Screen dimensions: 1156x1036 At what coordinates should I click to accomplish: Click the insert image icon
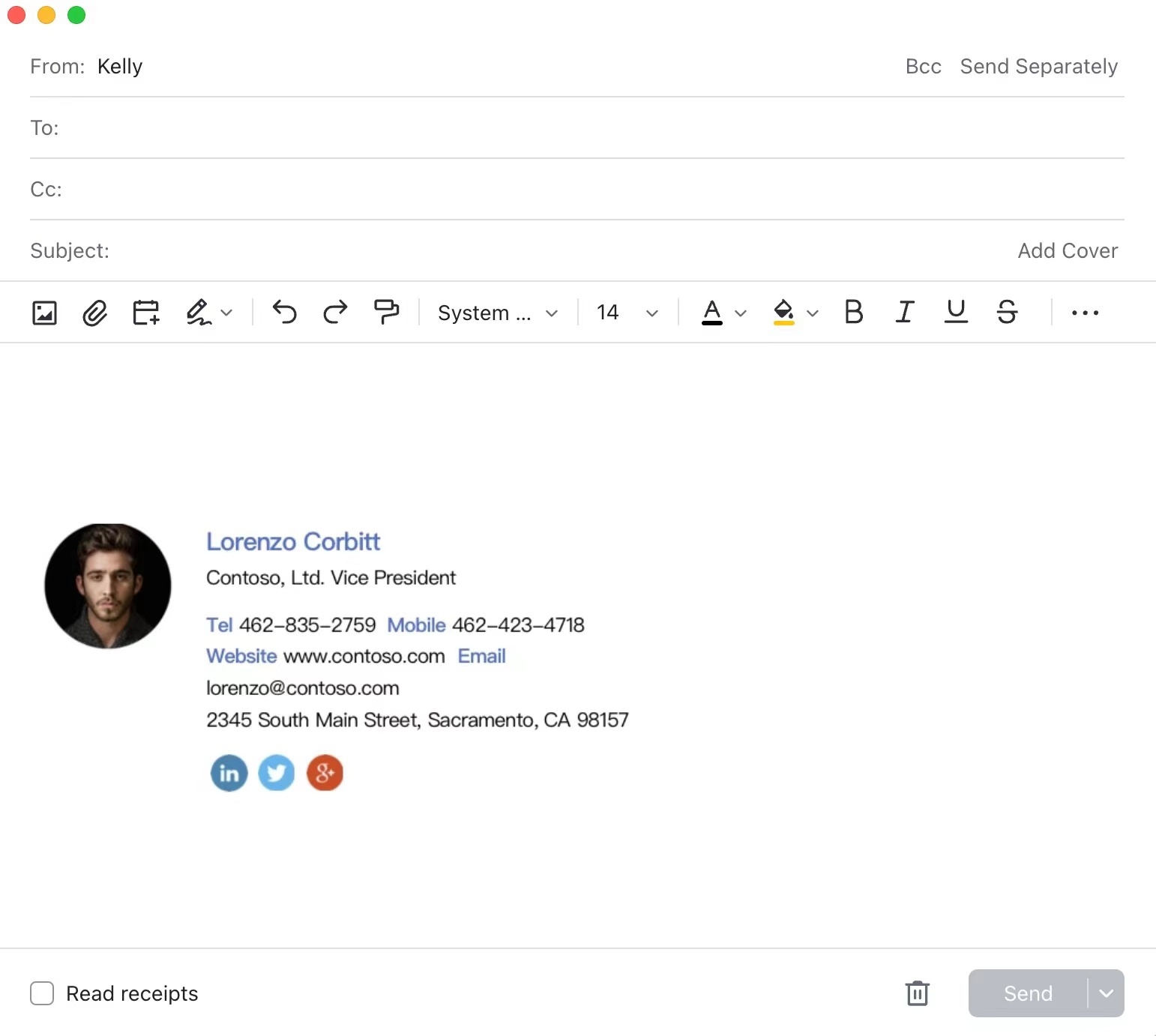point(44,313)
